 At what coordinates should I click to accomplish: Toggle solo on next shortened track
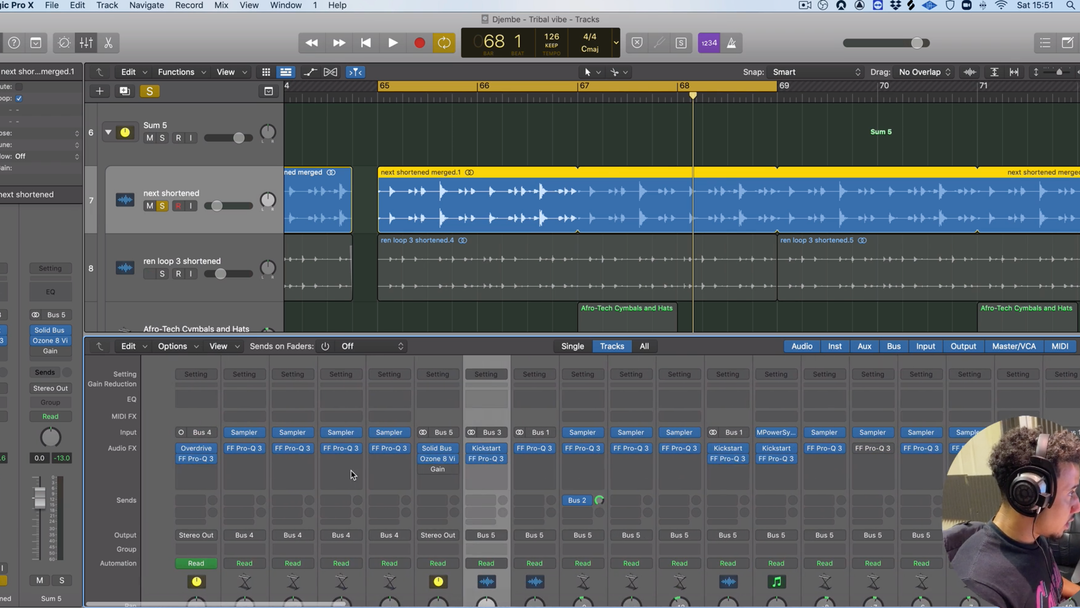click(x=162, y=206)
